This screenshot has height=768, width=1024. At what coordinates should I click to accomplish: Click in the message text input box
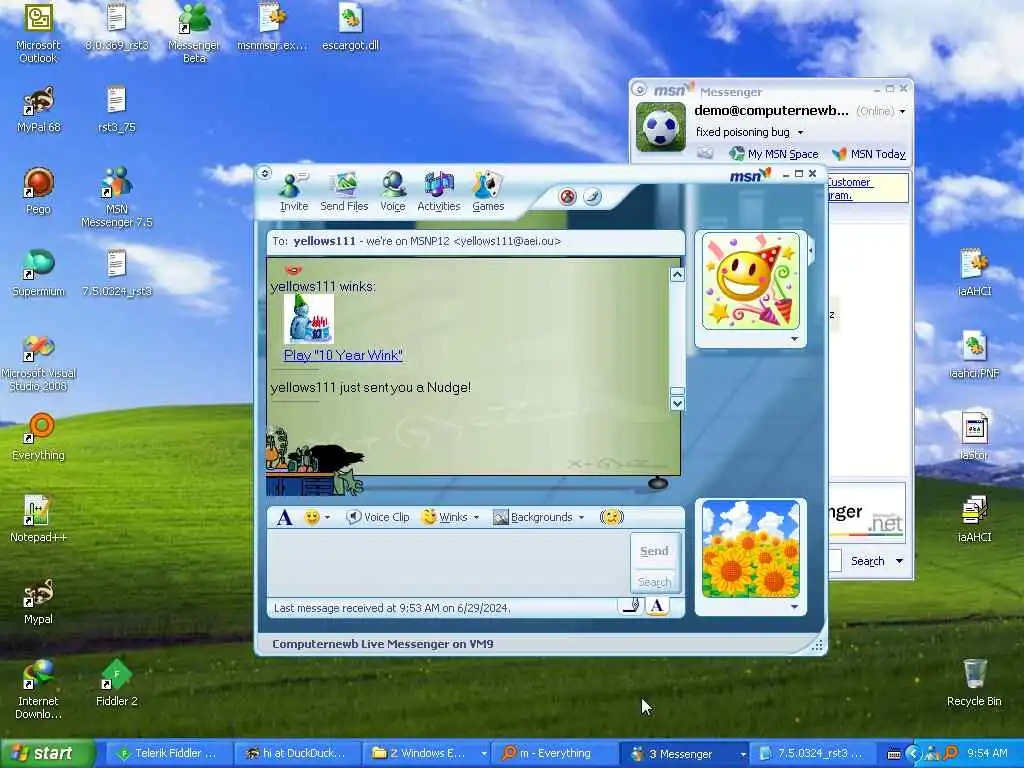(x=448, y=563)
